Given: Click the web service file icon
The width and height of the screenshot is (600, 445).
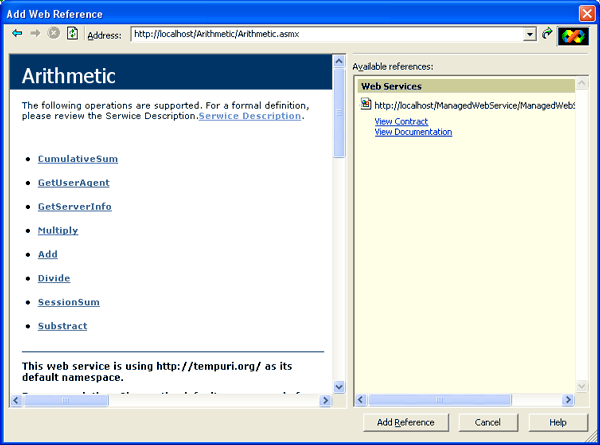Looking at the screenshot, I should click(366, 105).
